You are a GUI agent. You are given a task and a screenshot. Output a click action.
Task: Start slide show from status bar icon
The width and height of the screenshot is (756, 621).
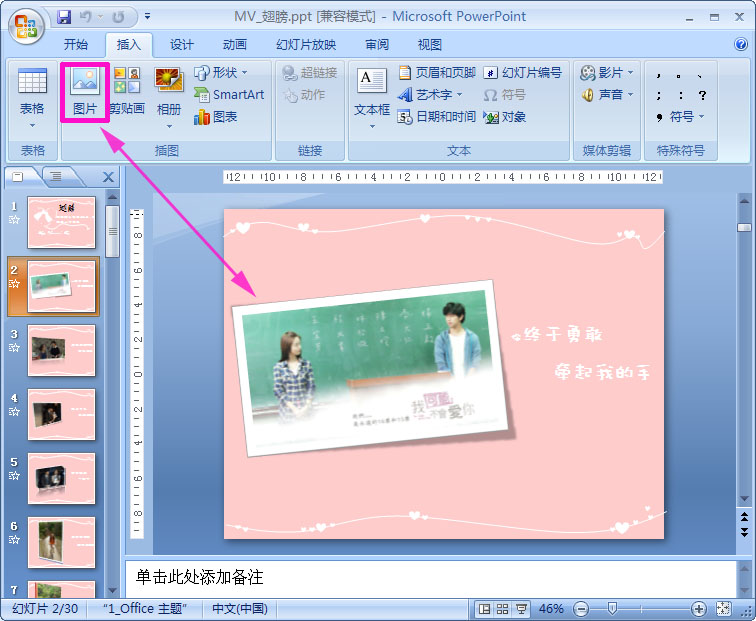(x=521, y=609)
